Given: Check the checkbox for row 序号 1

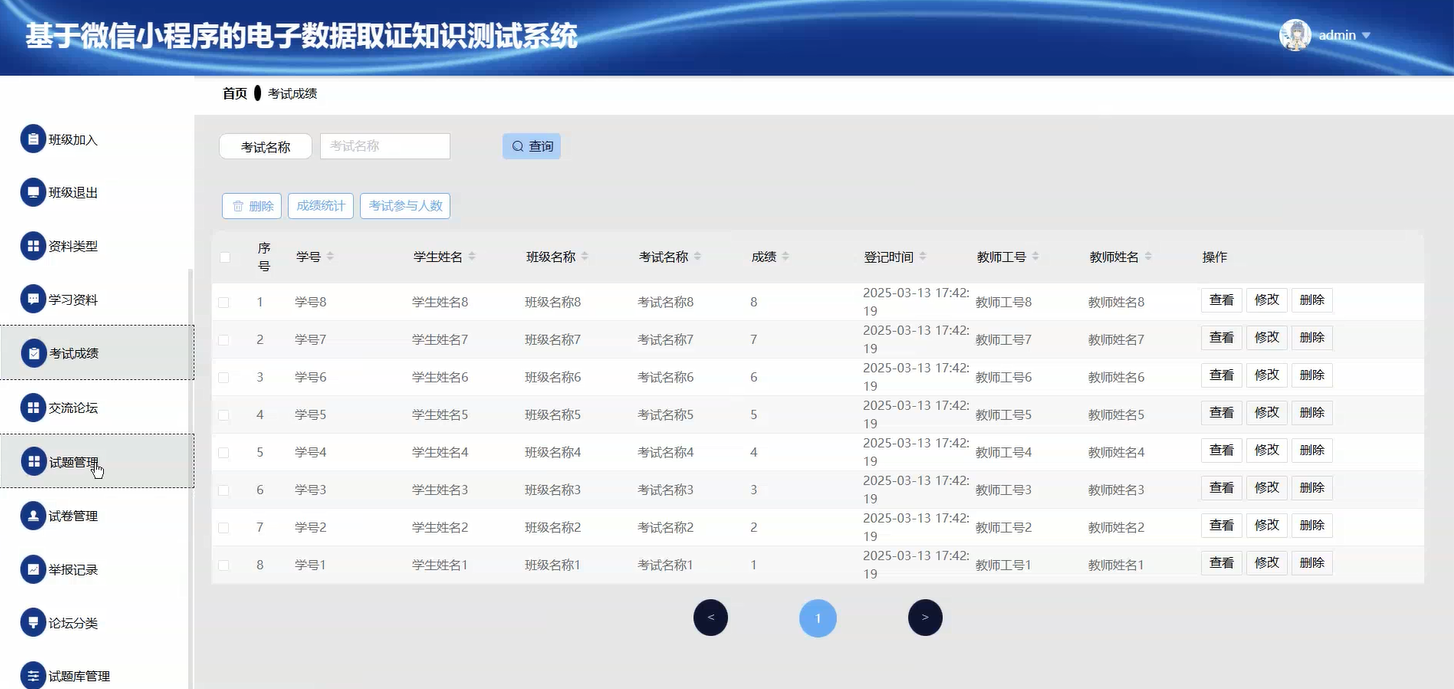Looking at the screenshot, I should (224, 301).
